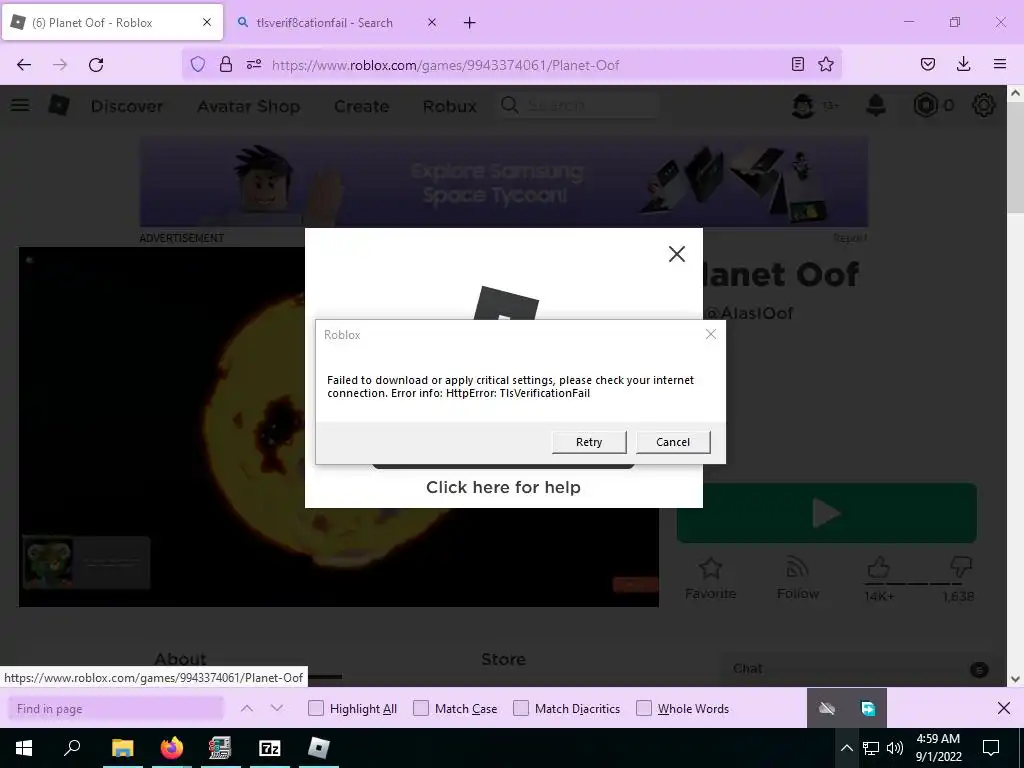This screenshot has height=768, width=1024.
Task: Enable the Match Case checkbox
Action: (x=421, y=709)
